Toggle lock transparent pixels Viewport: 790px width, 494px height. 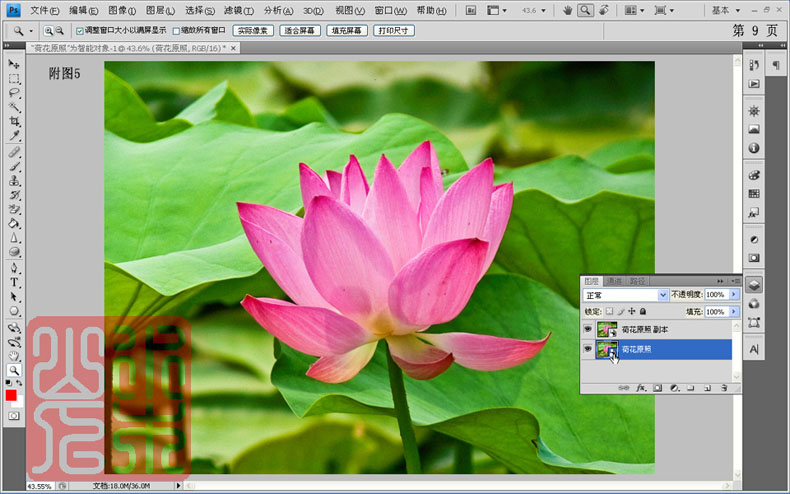pos(610,312)
